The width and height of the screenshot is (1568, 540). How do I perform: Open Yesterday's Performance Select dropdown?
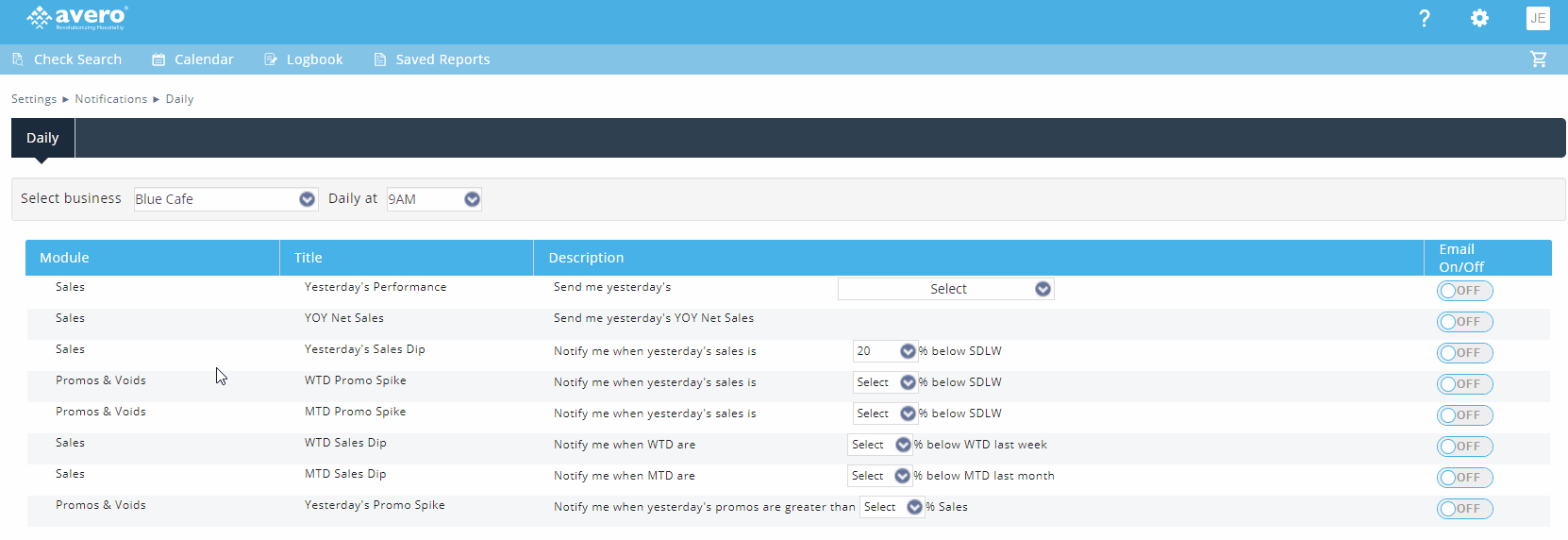tap(945, 289)
